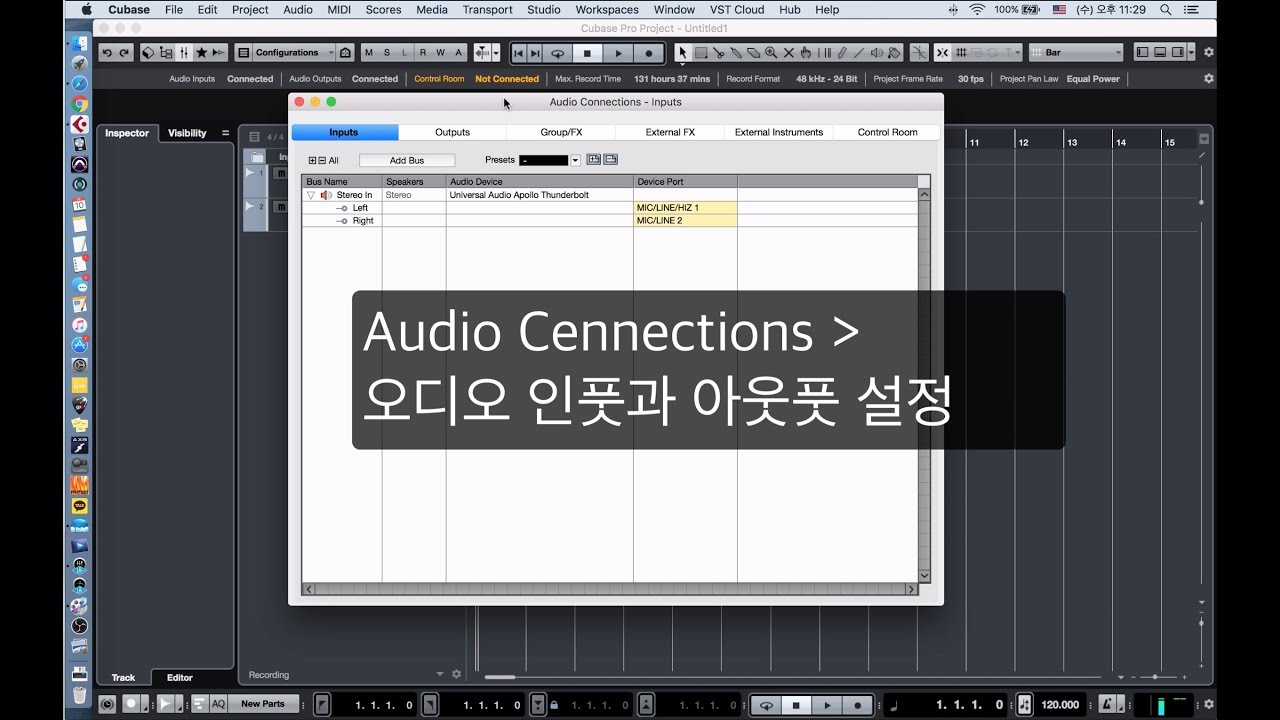Click Record button in top transport toolbar
1280x720 pixels.
click(649, 53)
